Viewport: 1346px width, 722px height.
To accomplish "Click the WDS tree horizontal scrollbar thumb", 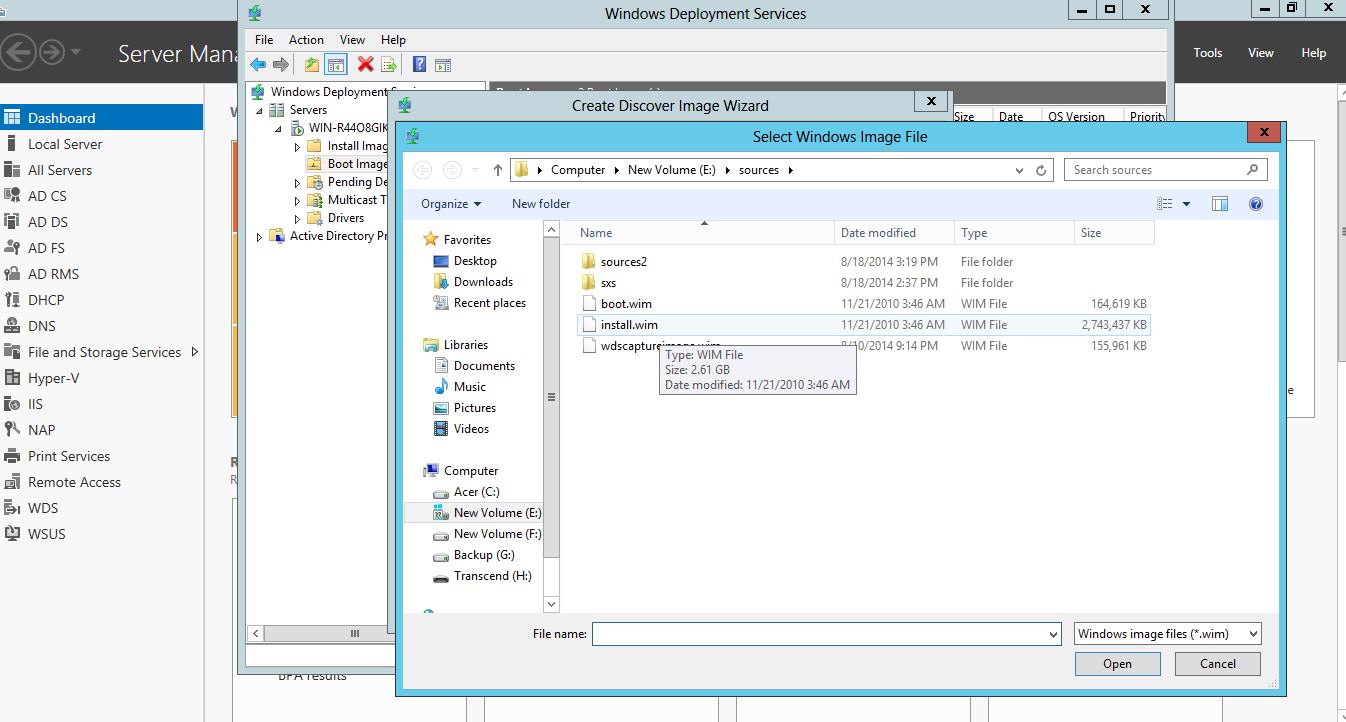I will point(353,633).
